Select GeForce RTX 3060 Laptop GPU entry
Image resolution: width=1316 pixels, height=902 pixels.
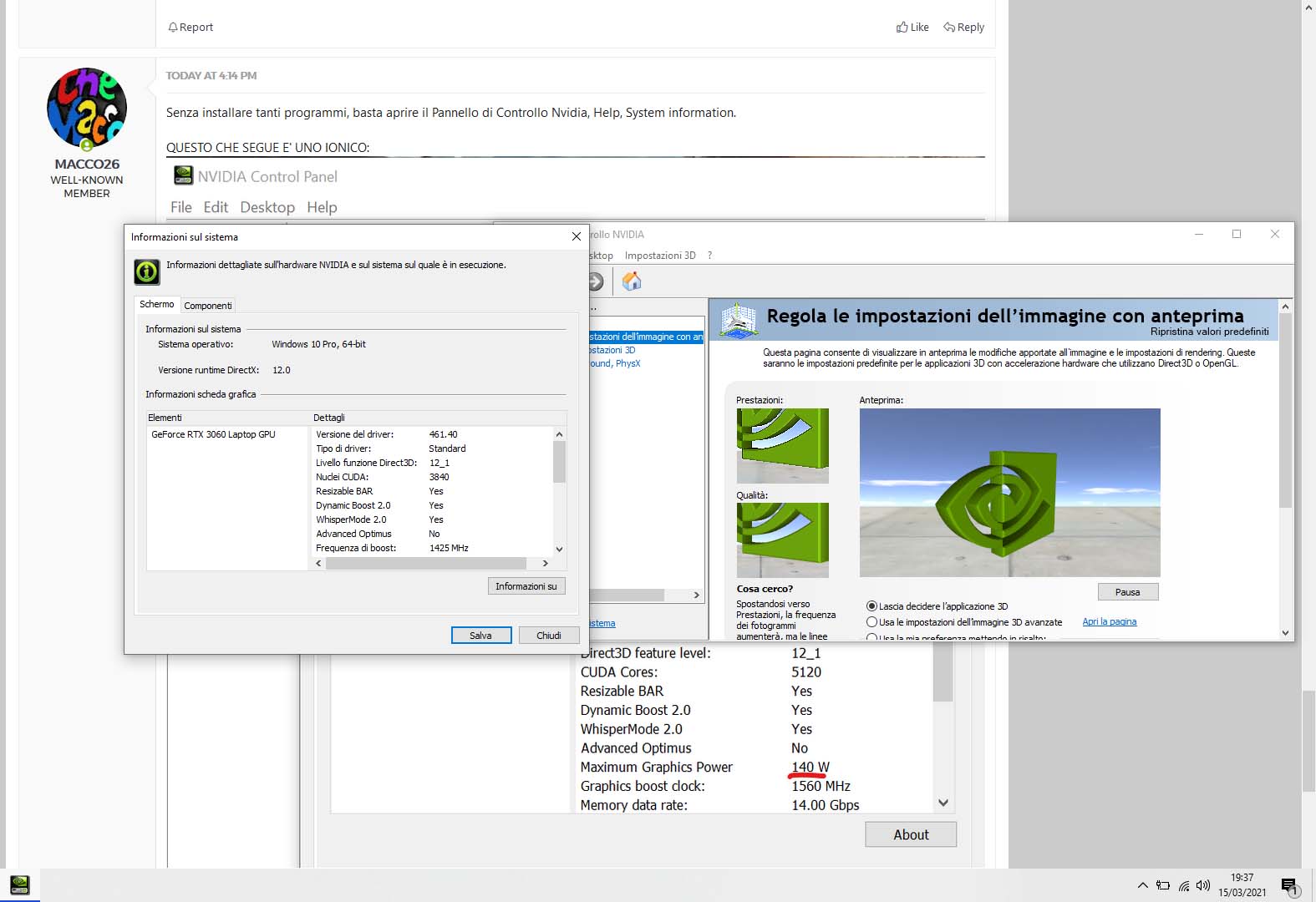point(213,434)
